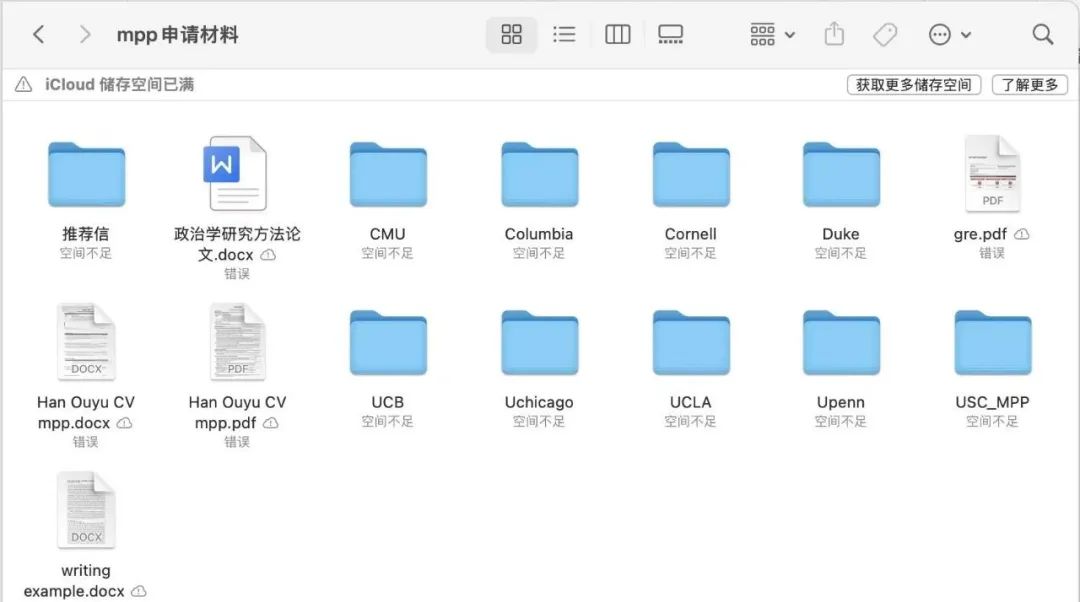Click the 了解更多 button
This screenshot has width=1080, height=602.
1030,85
